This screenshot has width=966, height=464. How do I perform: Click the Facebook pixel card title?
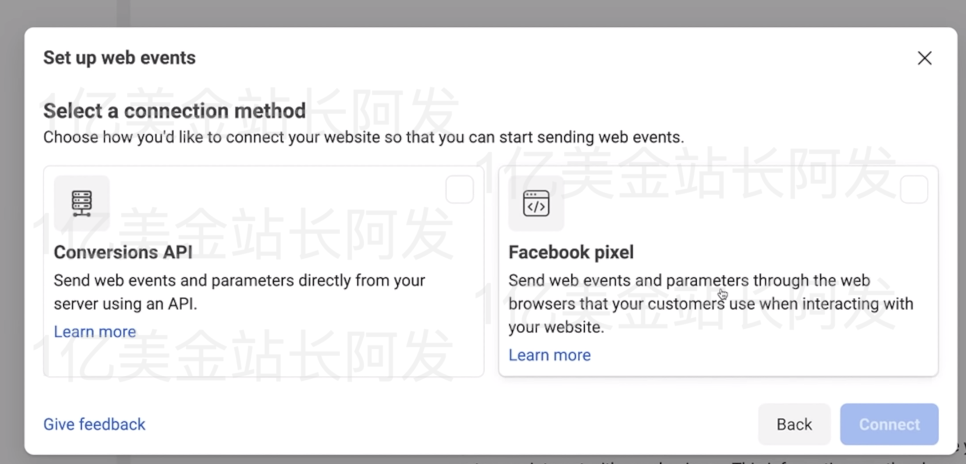pos(571,252)
